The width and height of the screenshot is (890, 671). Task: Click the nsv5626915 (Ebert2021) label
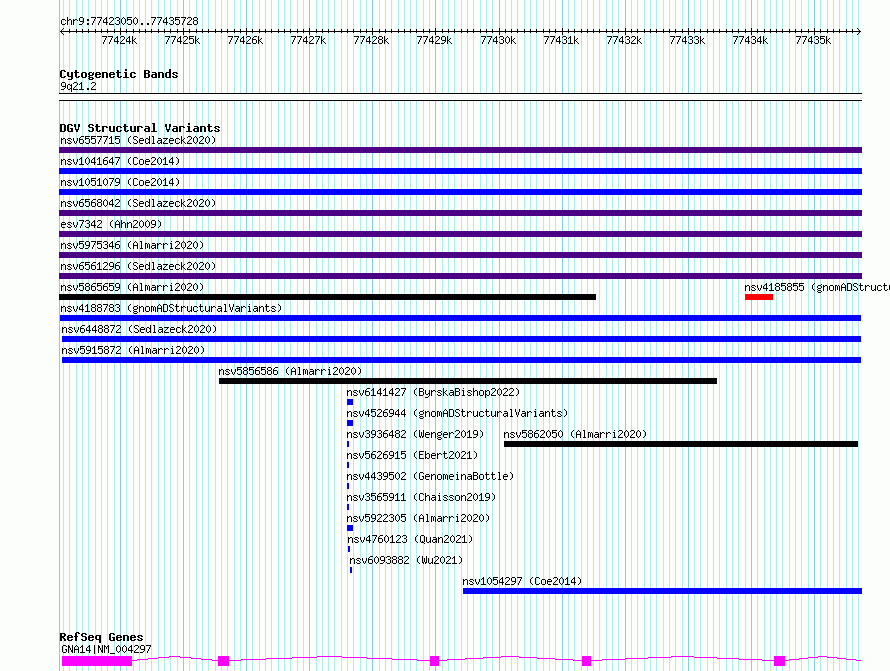412,455
